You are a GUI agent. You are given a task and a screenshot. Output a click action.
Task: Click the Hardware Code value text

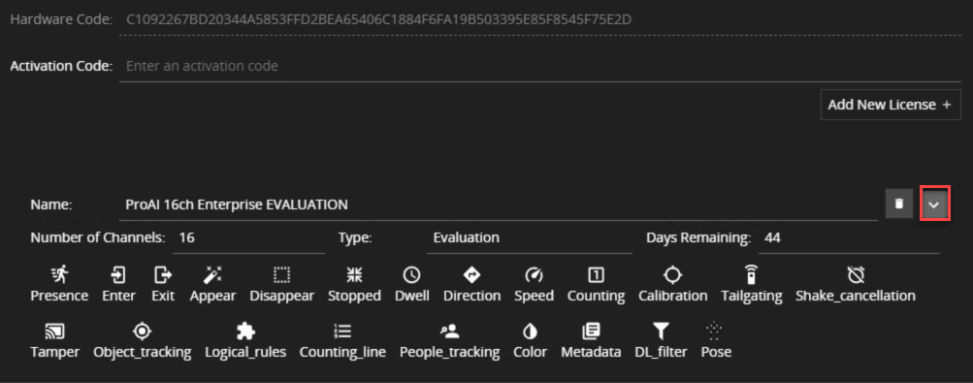click(379, 19)
